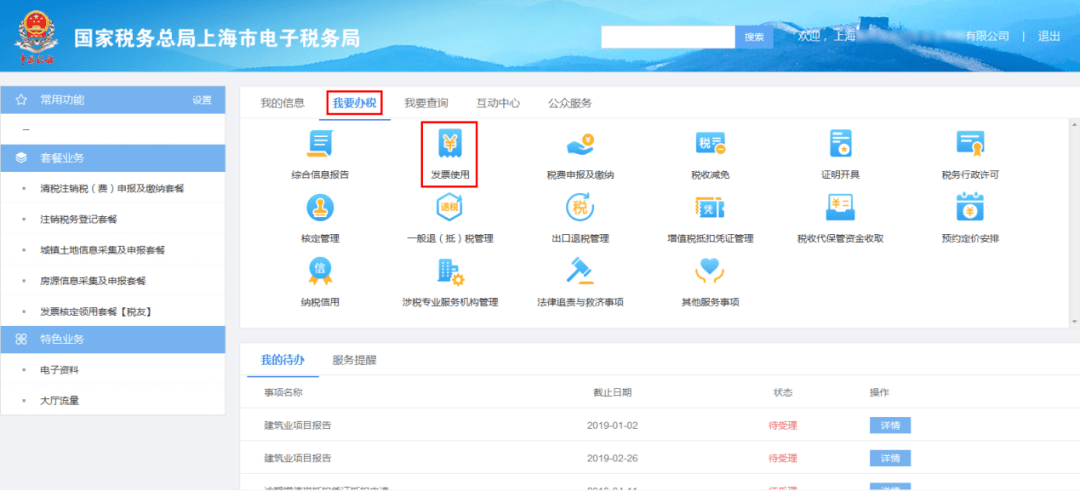
Task: Open the 其他服务事项 heart icon
Action: [710, 271]
